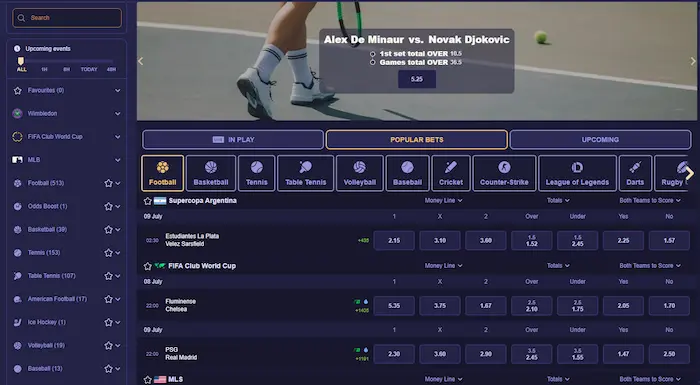Open Supercopa Argentina Money Line dropdown
The image size is (700, 385).
(x=443, y=201)
